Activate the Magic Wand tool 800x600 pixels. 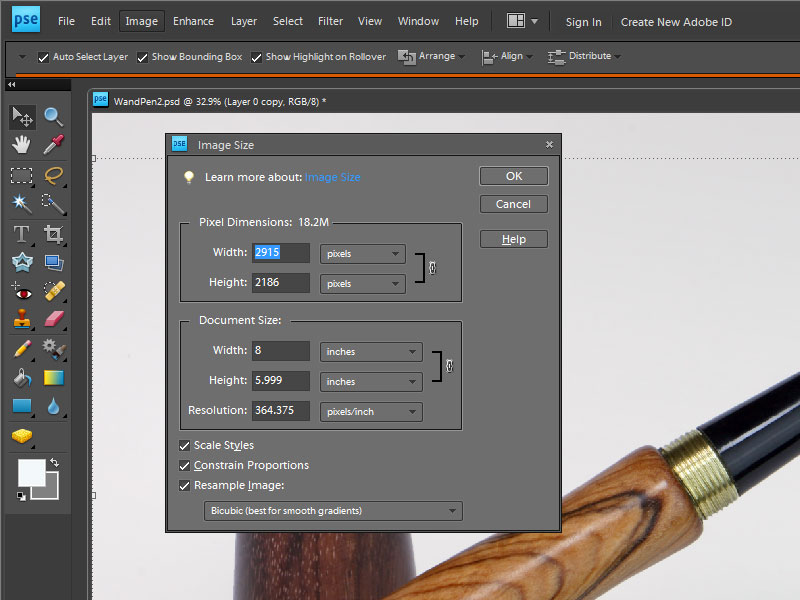click(21, 204)
